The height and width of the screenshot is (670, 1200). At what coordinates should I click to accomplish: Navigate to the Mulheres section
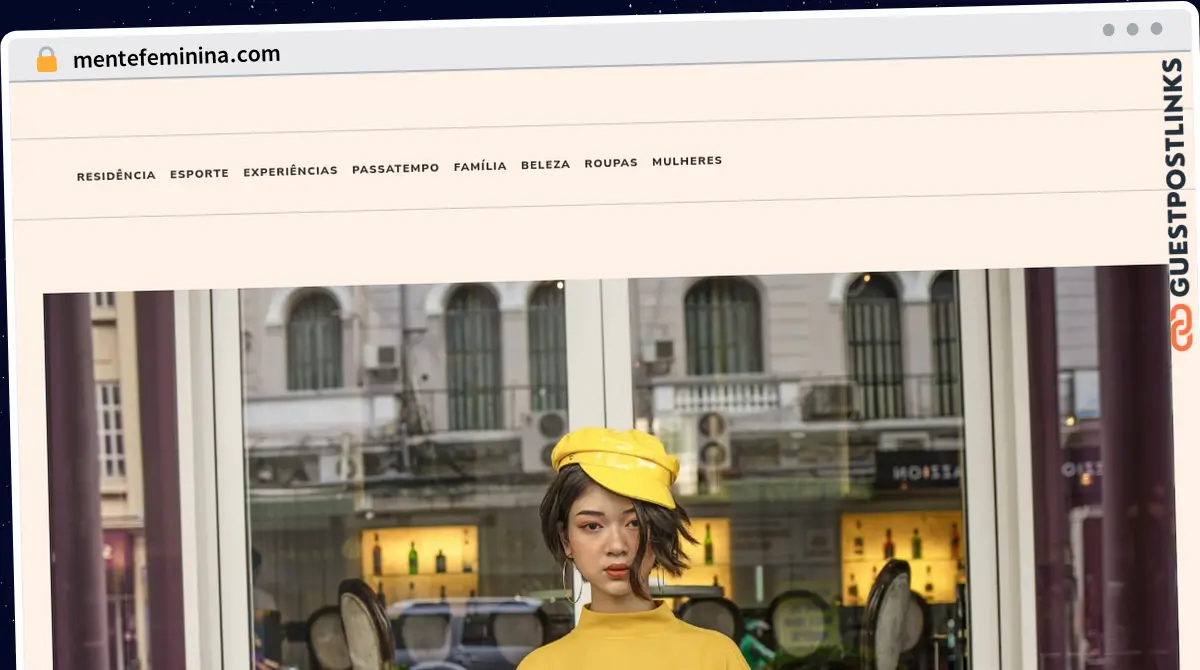687,161
